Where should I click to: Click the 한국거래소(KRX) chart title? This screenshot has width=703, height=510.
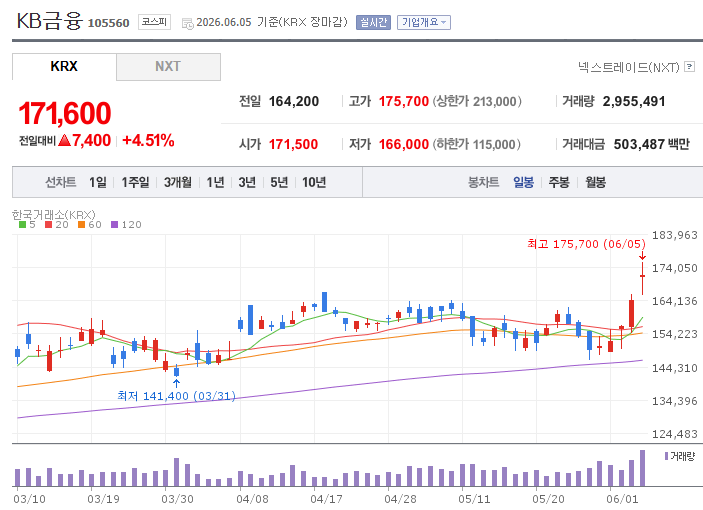point(54,215)
